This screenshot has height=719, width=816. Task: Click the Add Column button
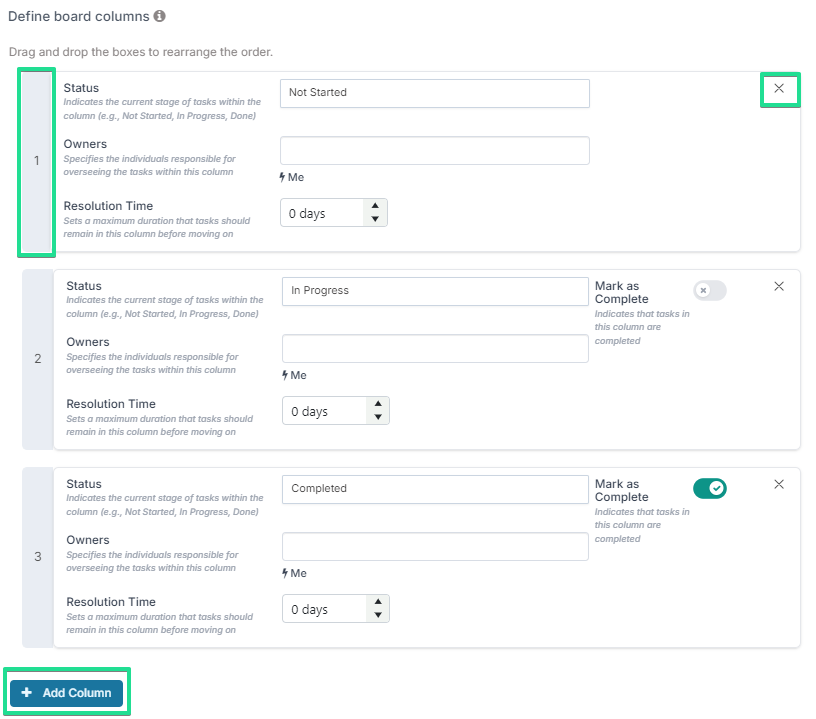pos(67,693)
